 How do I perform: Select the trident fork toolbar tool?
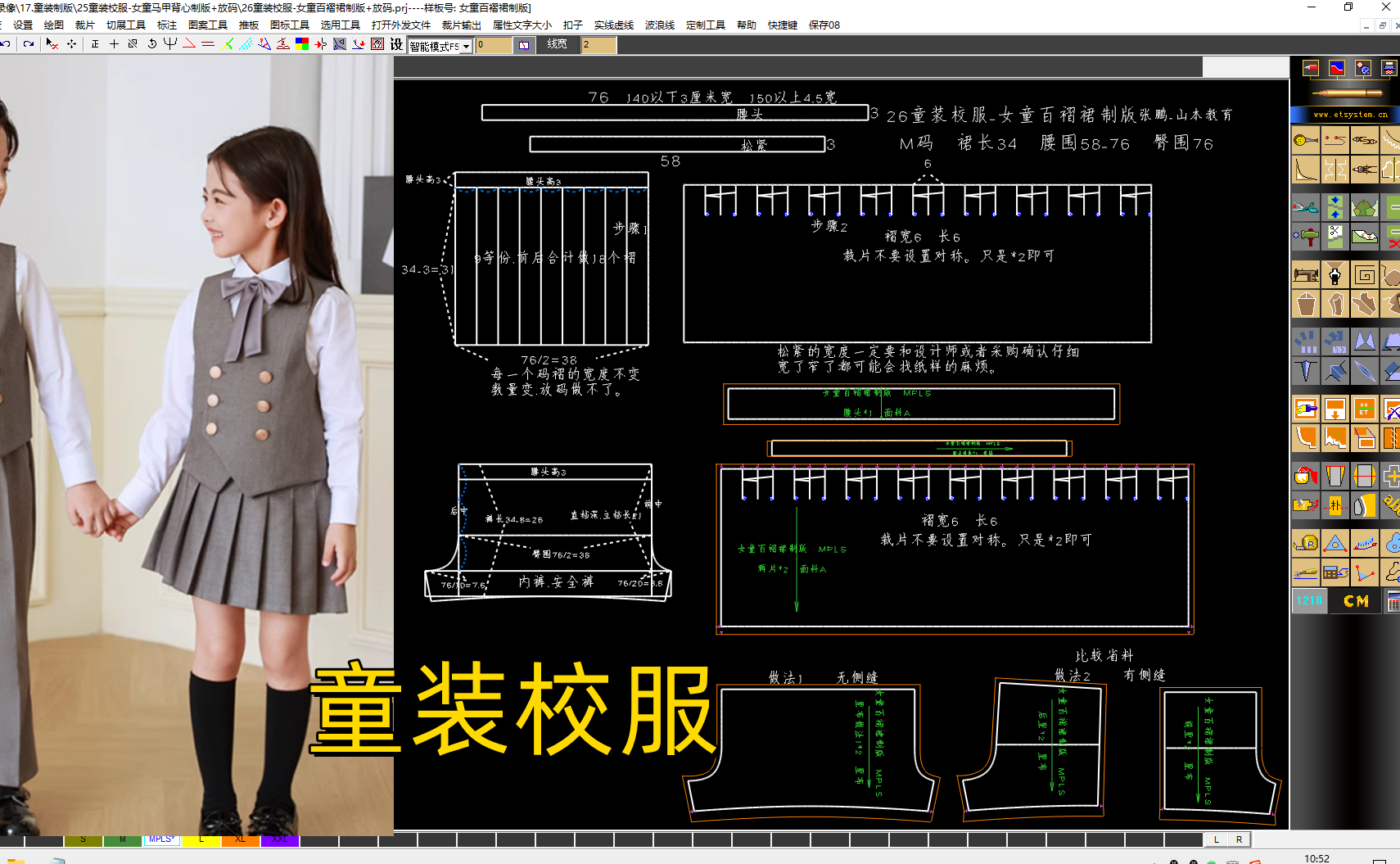coord(170,44)
